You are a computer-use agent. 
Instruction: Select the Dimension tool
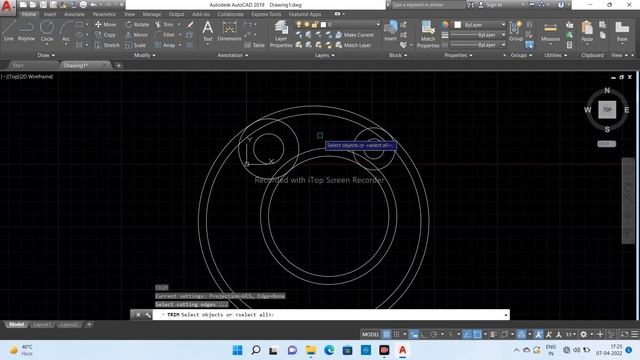229,31
